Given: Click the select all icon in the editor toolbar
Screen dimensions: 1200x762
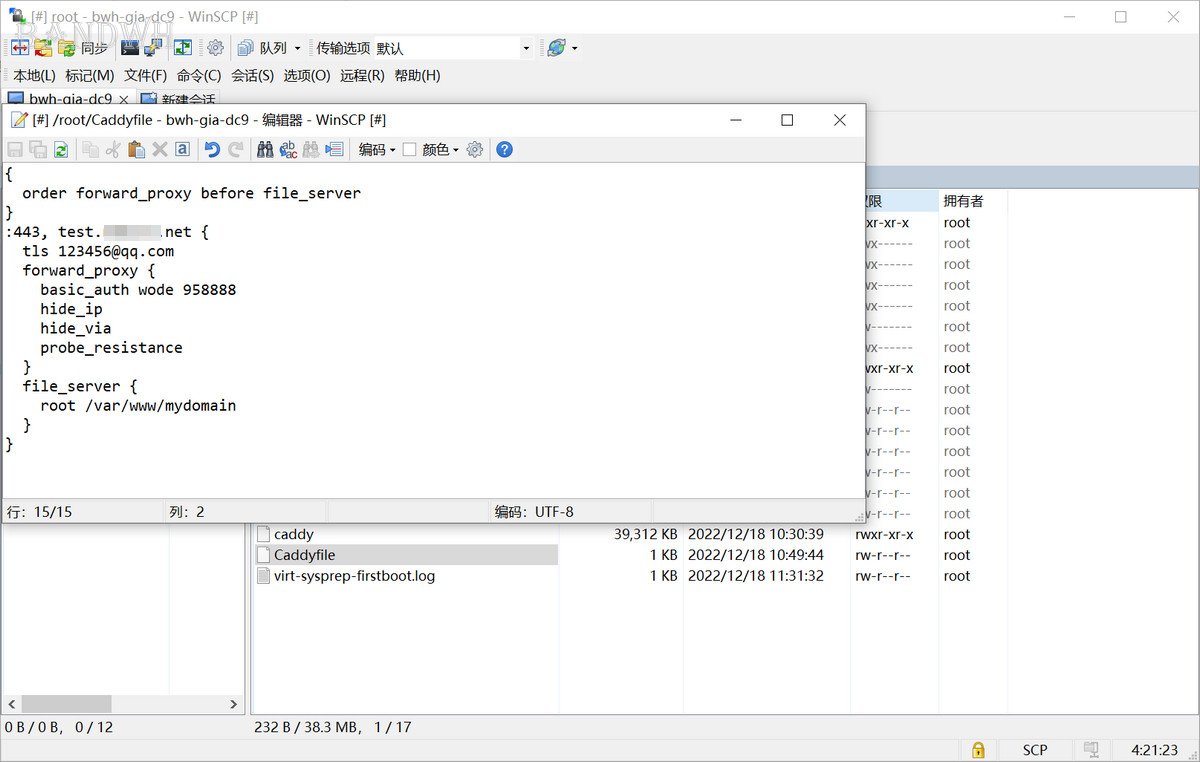Looking at the screenshot, I should [183, 149].
